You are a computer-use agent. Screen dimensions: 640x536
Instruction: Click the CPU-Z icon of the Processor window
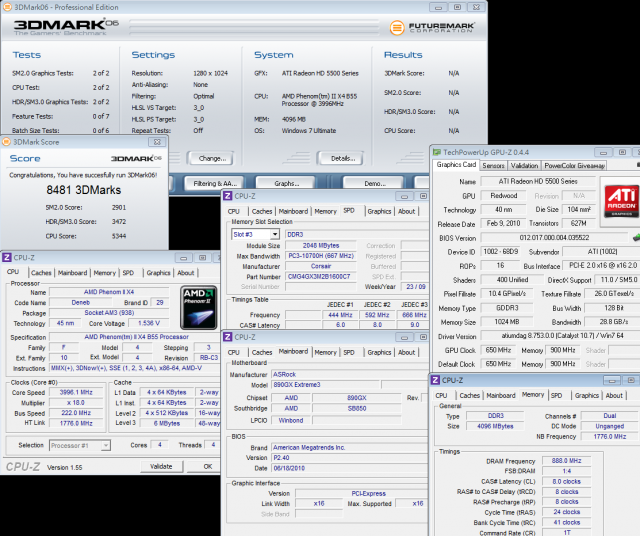[7, 258]
